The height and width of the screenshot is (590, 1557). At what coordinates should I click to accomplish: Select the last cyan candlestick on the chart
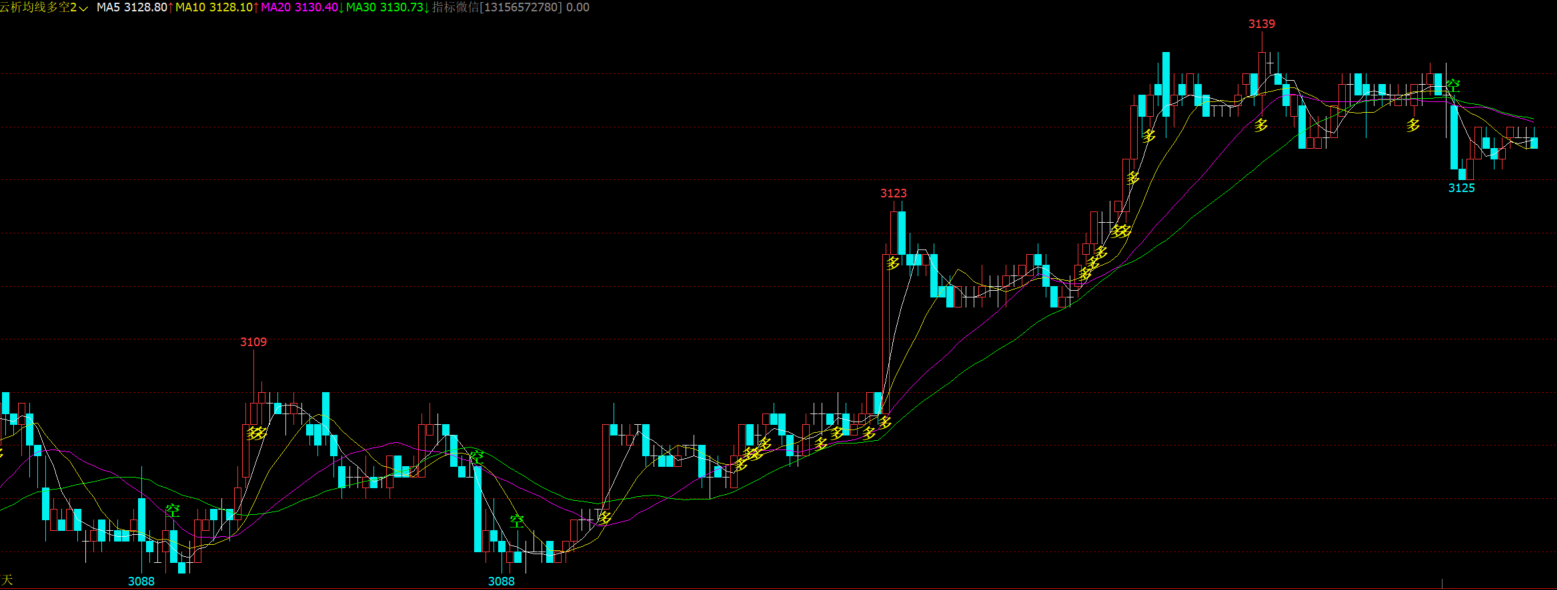pos(1533,142)
